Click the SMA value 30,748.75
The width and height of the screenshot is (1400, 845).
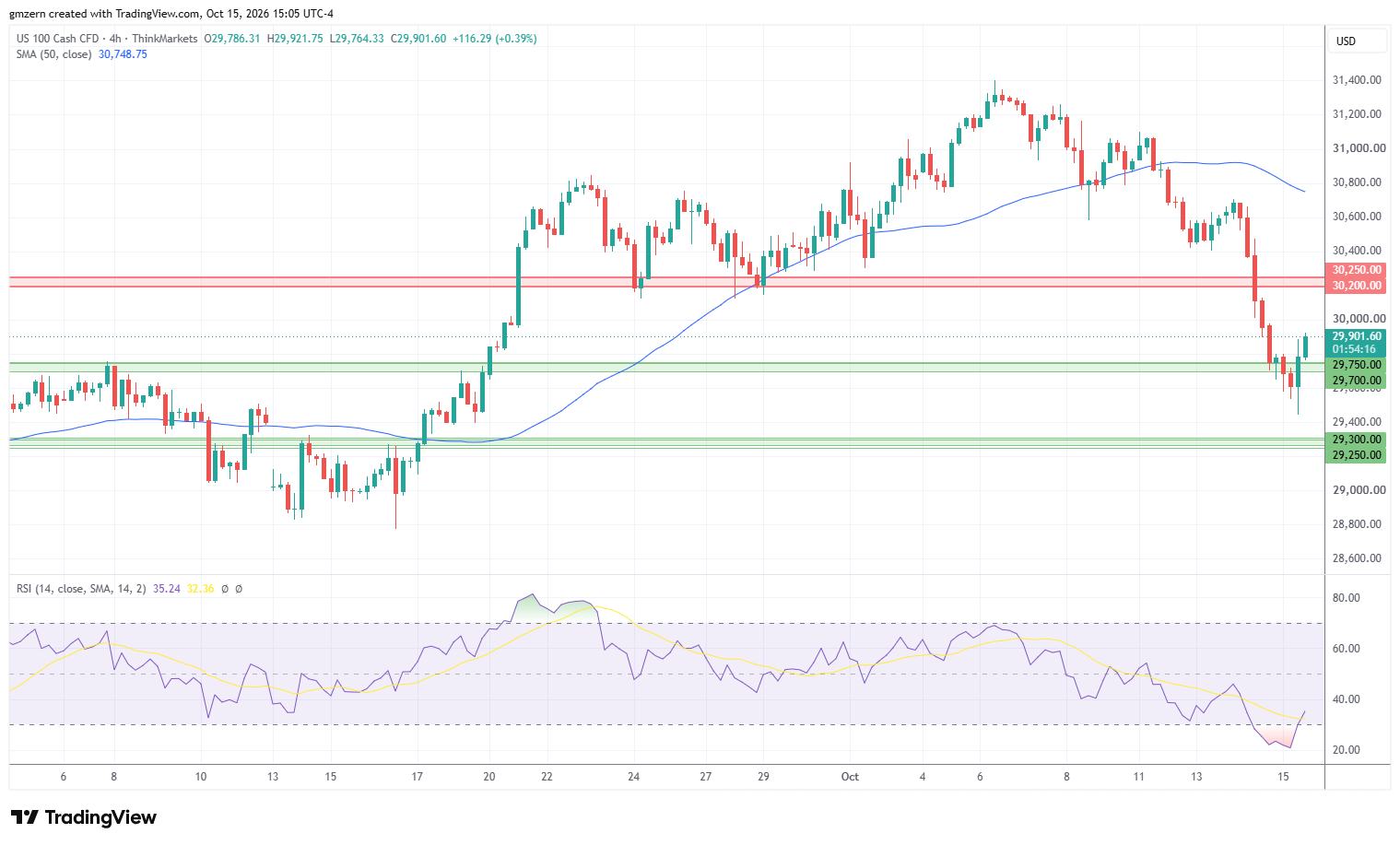[123, 54]
